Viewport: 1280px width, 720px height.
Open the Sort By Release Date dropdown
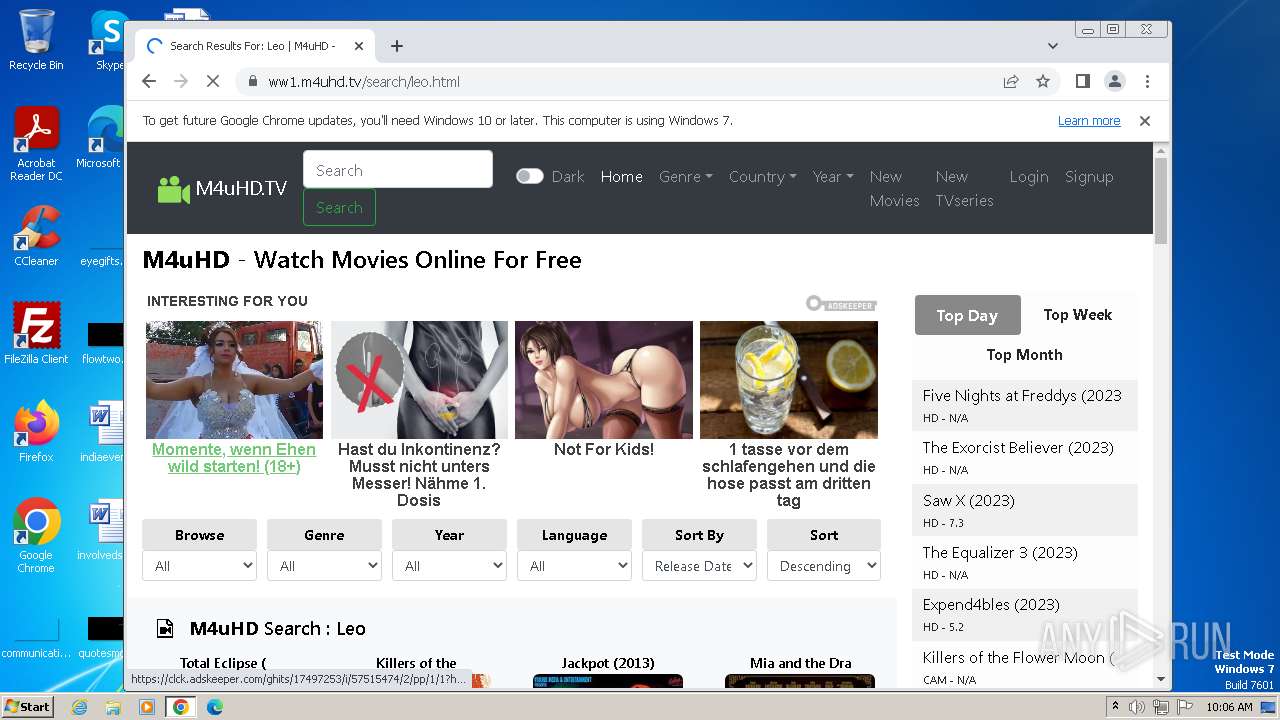(x=699, y=565)
